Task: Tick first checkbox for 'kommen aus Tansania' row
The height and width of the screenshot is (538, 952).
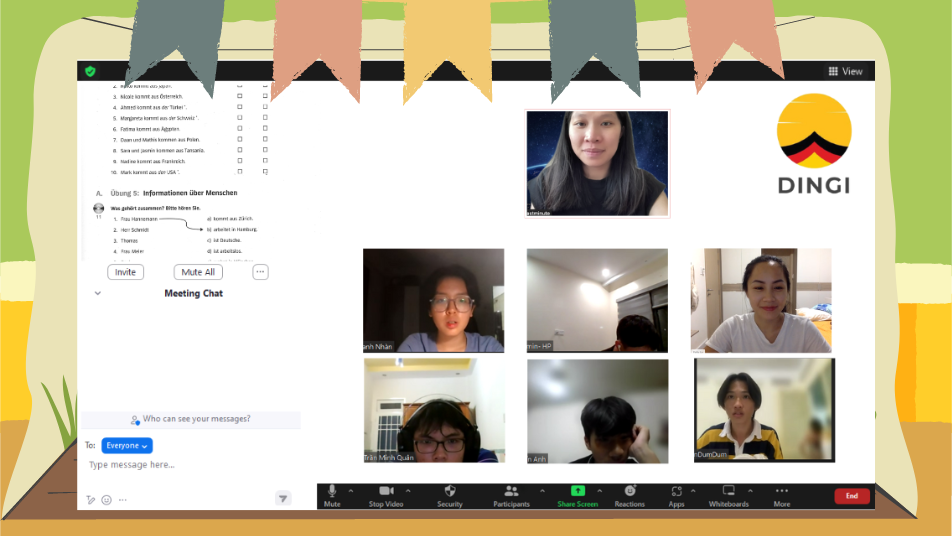Action: [x=240, y=150]
